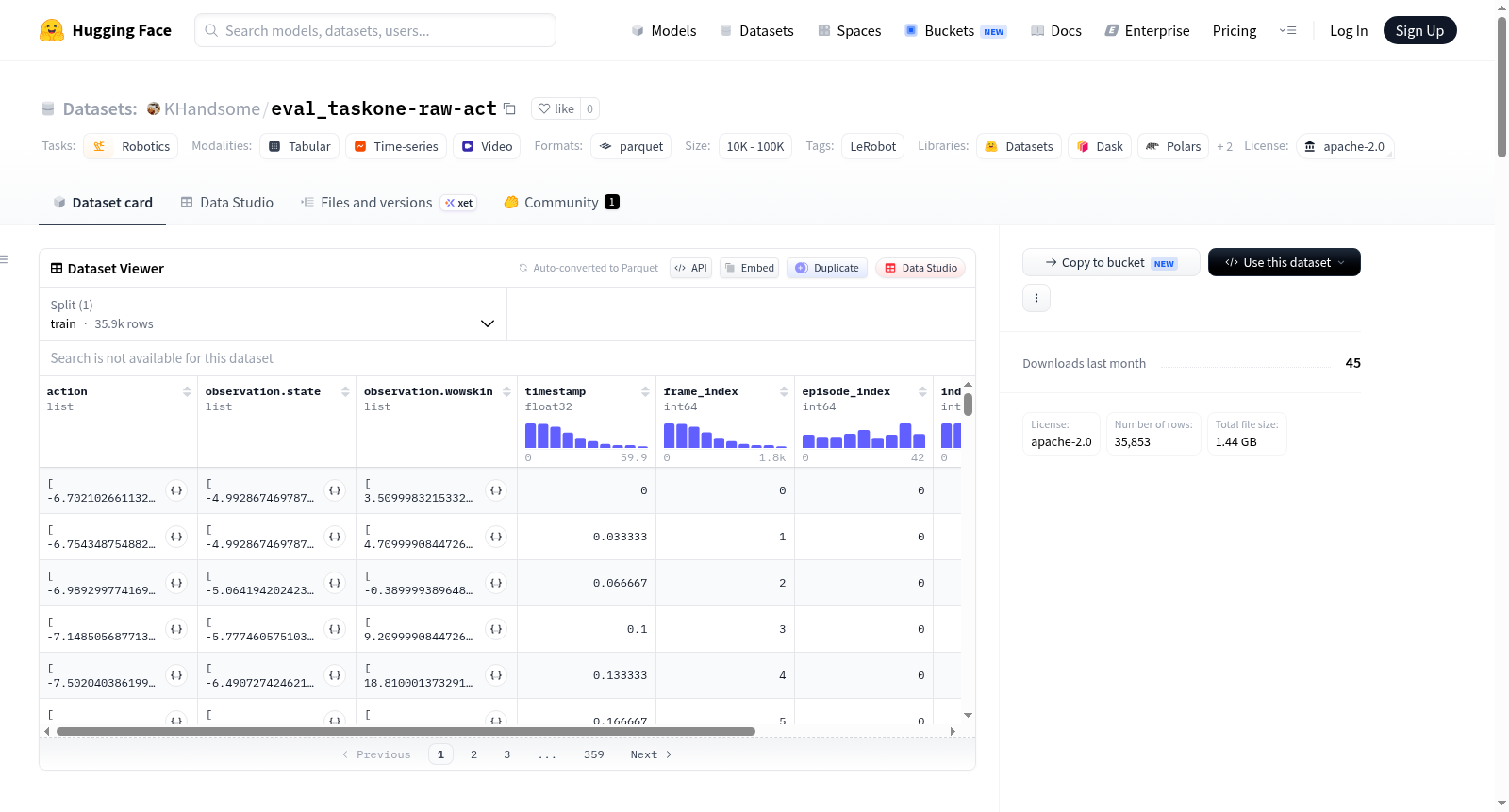Screen dimensions: 1509x812
Task: Sort the timestamp column
Action: click(x=645, y=391)
